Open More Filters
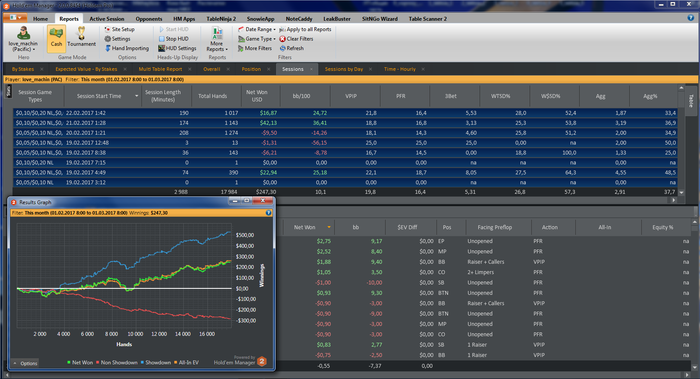The width and height of the screenshot is (700, 379). click(x=255, y=48)
